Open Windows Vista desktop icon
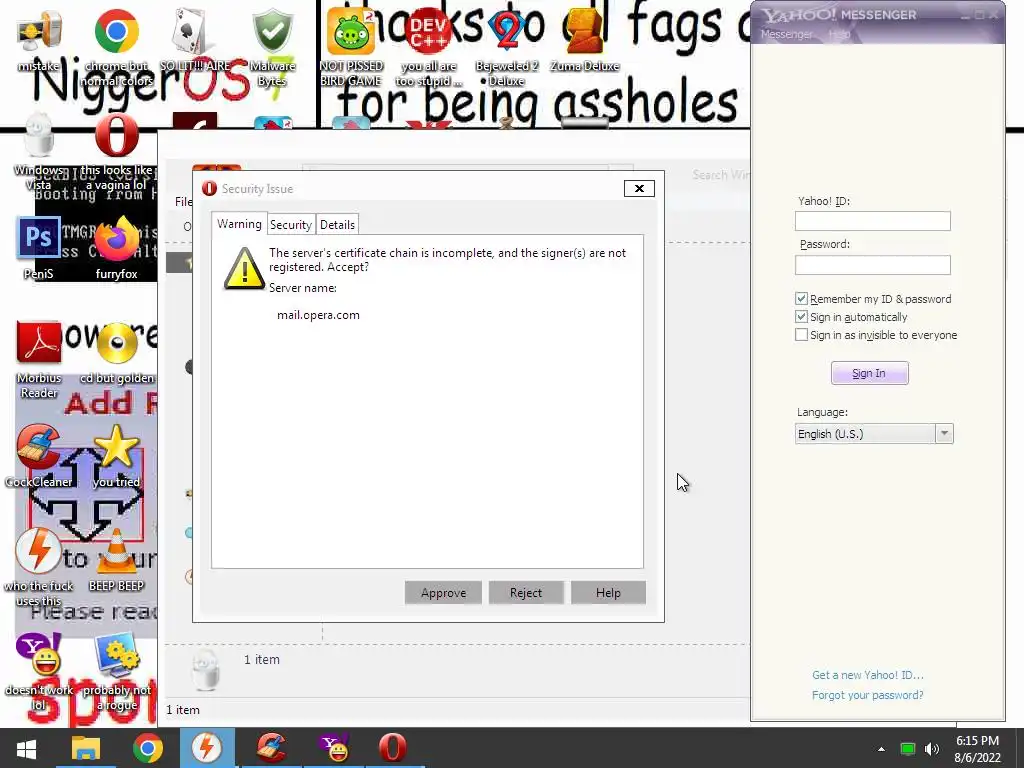The width and height of the screenshot is (1024, 768). [x=39, y=150]
